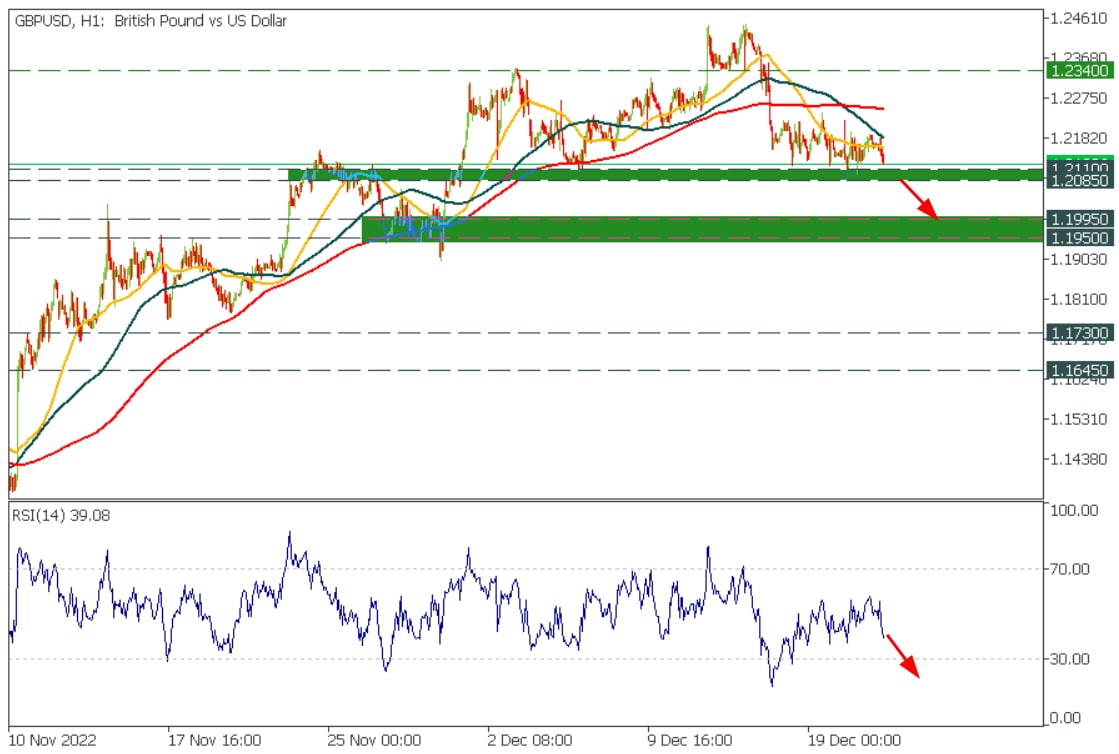Select the lower green support zone near 1.19500
The height and width of the screenshot is (754, 1119).
point(702,229)
